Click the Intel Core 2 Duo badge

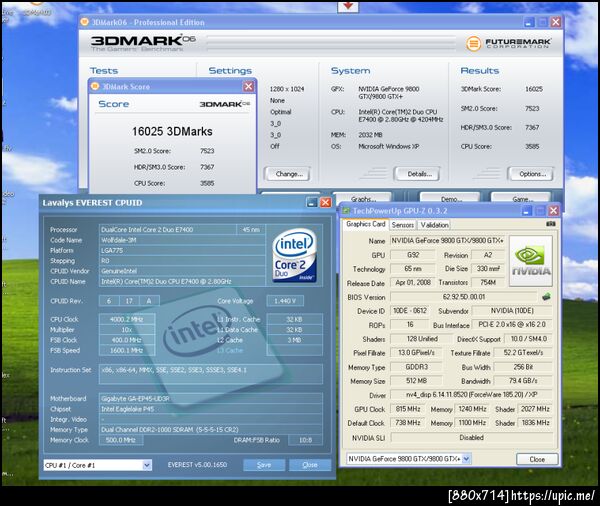pyautogui.click(x=294, y=255)
